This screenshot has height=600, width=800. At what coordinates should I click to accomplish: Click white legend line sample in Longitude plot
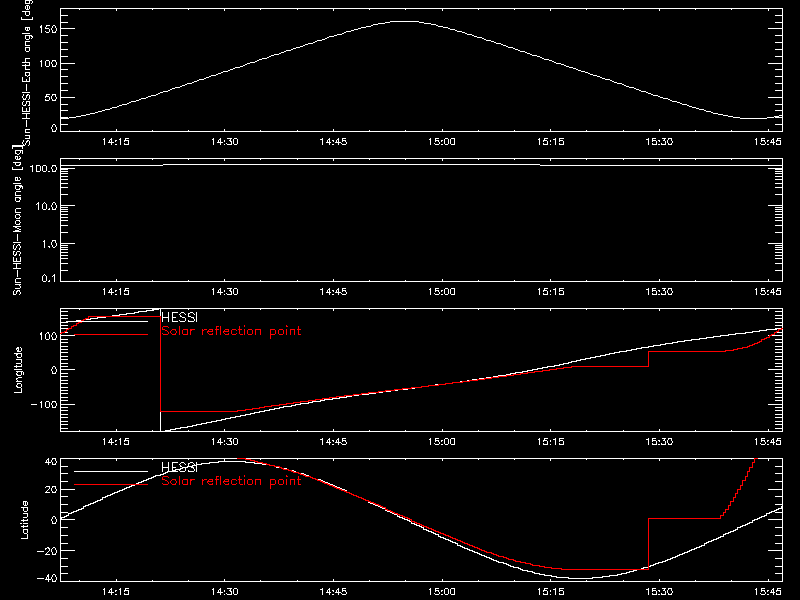[x=111, y=321]
